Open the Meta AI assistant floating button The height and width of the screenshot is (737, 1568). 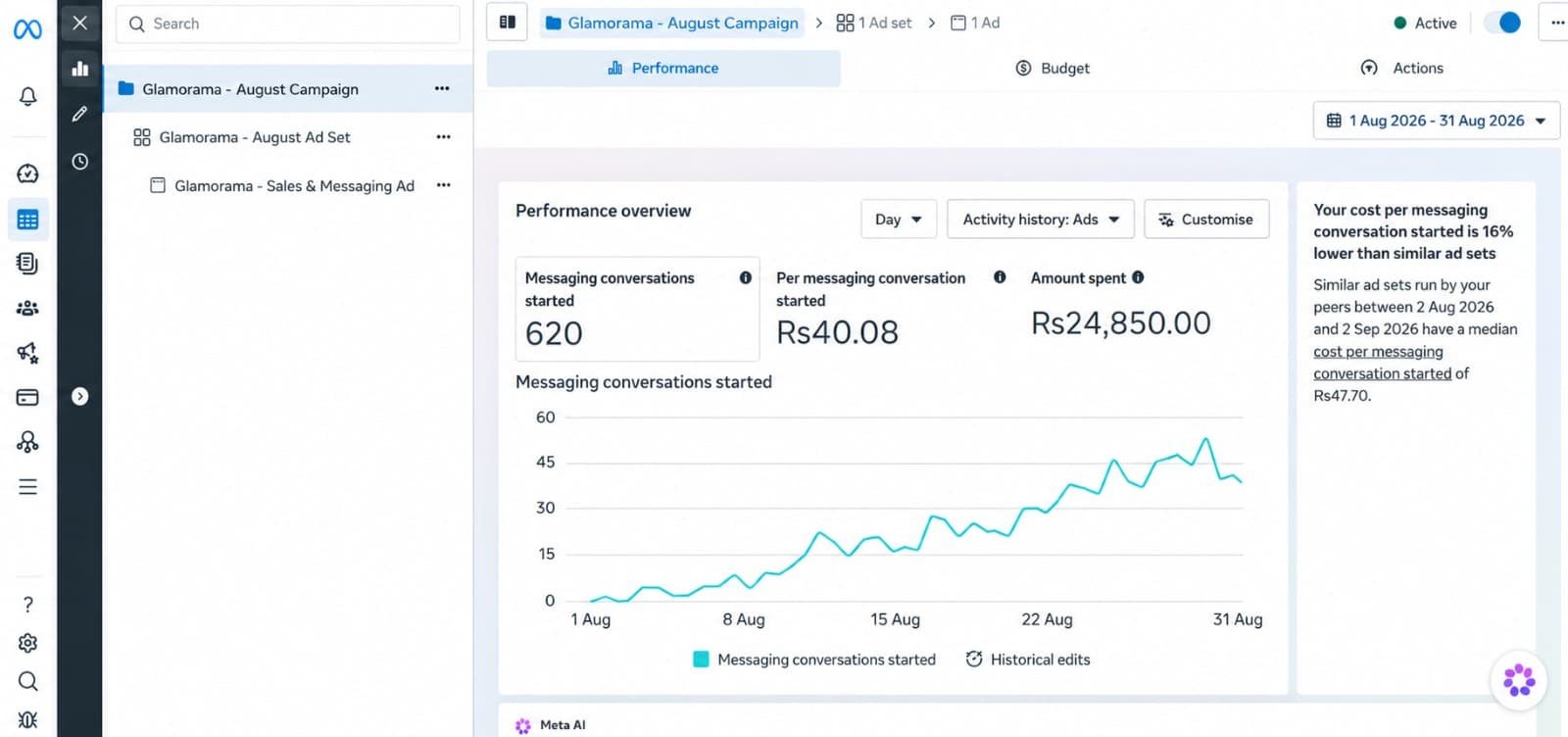coord(1519,680)
